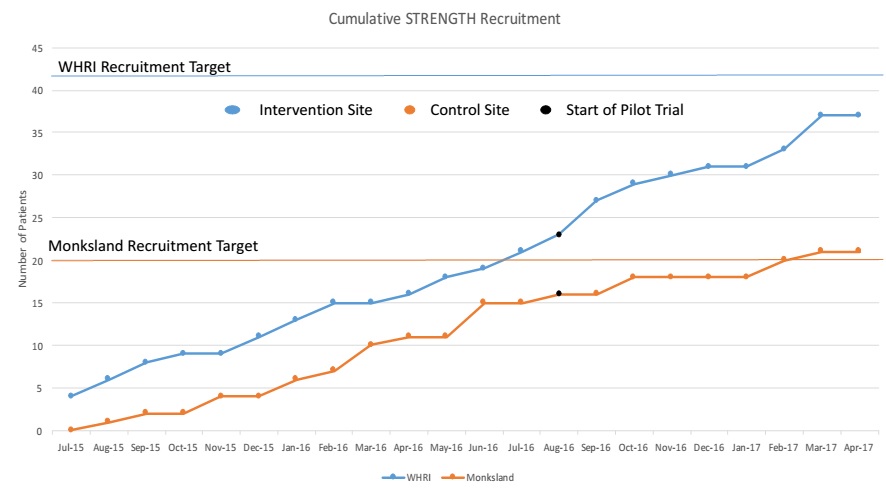Viewport: 886px width, 490px height.
Task: Click the Monksland data point at Jun-16
Action: [483, 302]
